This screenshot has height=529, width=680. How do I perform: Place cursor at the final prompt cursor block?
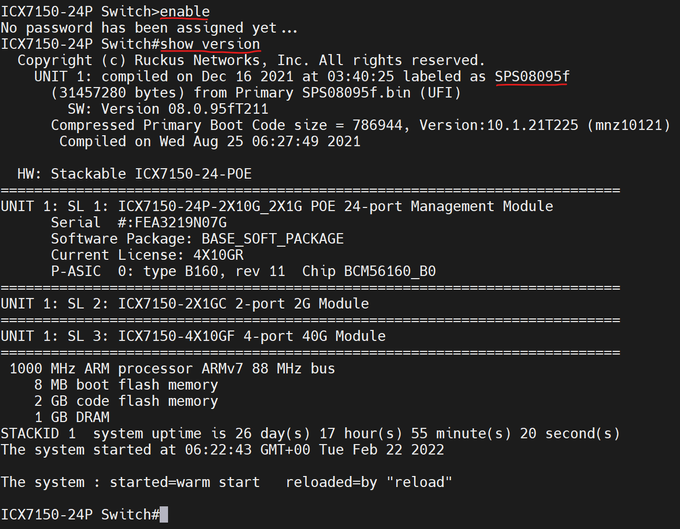(167, 514)
